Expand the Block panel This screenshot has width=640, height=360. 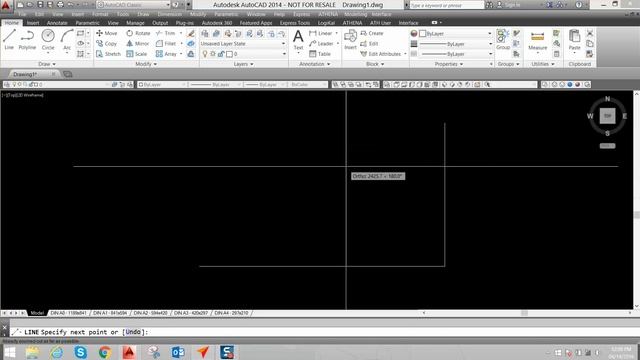(x=375, y=64)
